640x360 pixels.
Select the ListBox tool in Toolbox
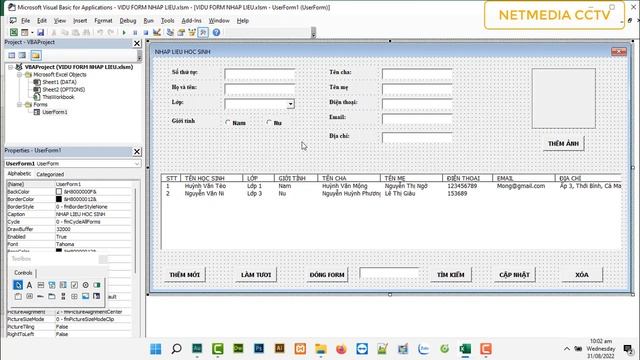(x=63, y=285)
